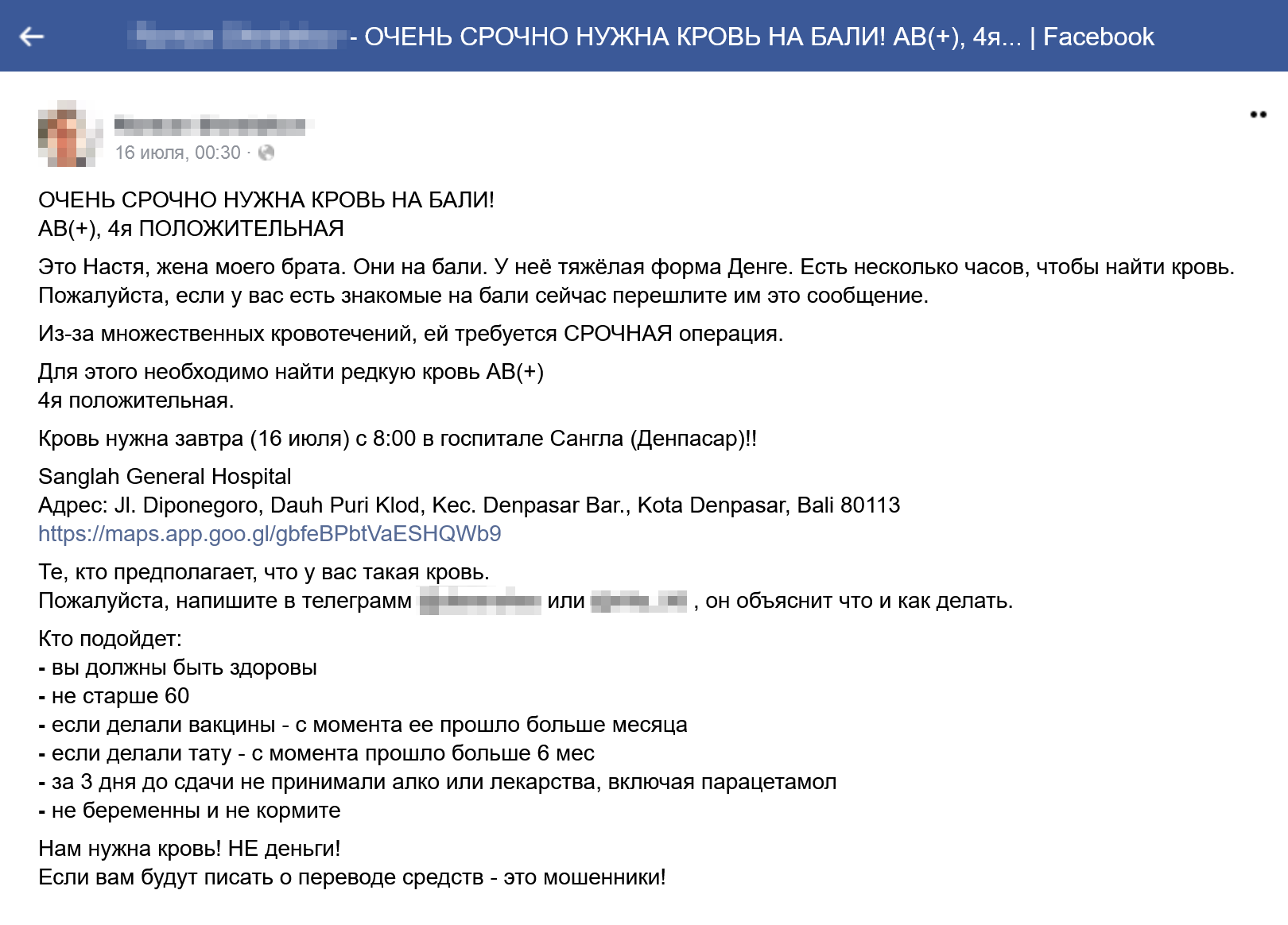1288x925 pixels.
Task: Open the maps.app.goo.gl hospital link
Action: [x=270, y=534]
